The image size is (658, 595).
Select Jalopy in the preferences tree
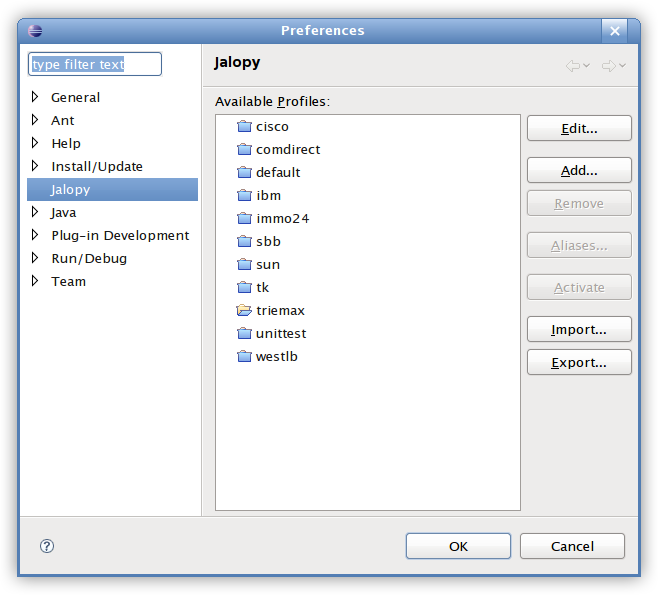112,190
